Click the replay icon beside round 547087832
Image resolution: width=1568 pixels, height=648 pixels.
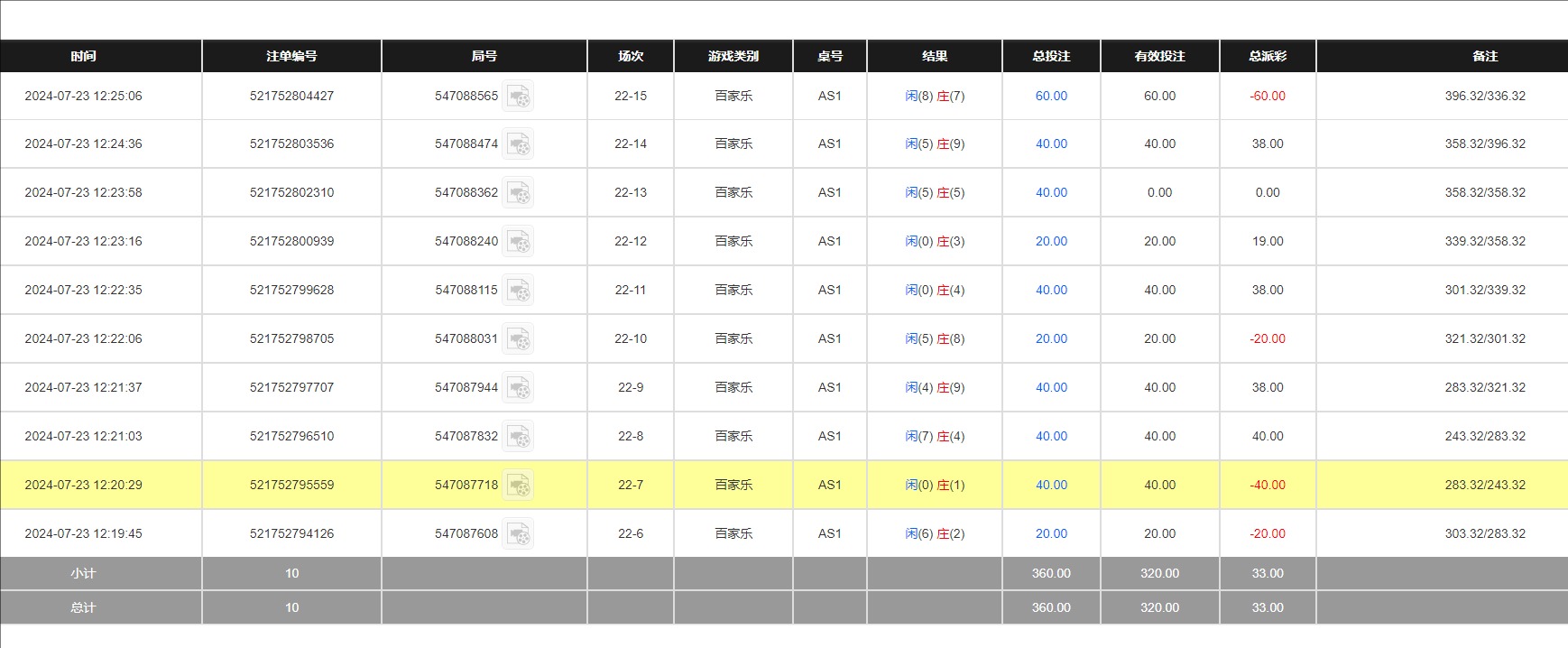pos(518,437)
